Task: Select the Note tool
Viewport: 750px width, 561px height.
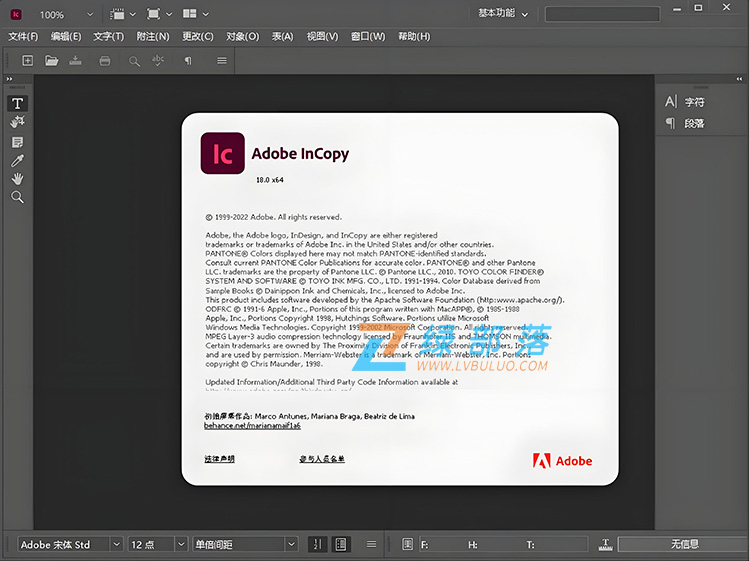Action: pos(17,142)
